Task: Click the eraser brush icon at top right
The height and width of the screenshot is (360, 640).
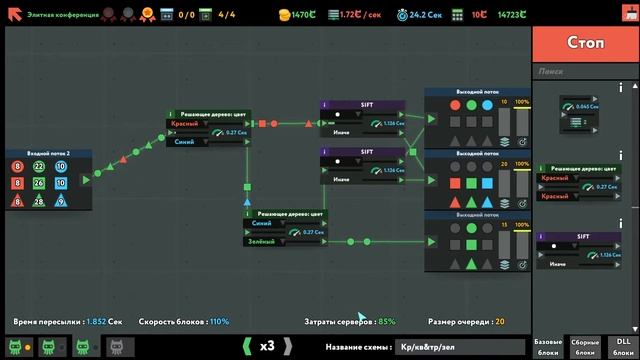Action: click(x=630, y=13)
